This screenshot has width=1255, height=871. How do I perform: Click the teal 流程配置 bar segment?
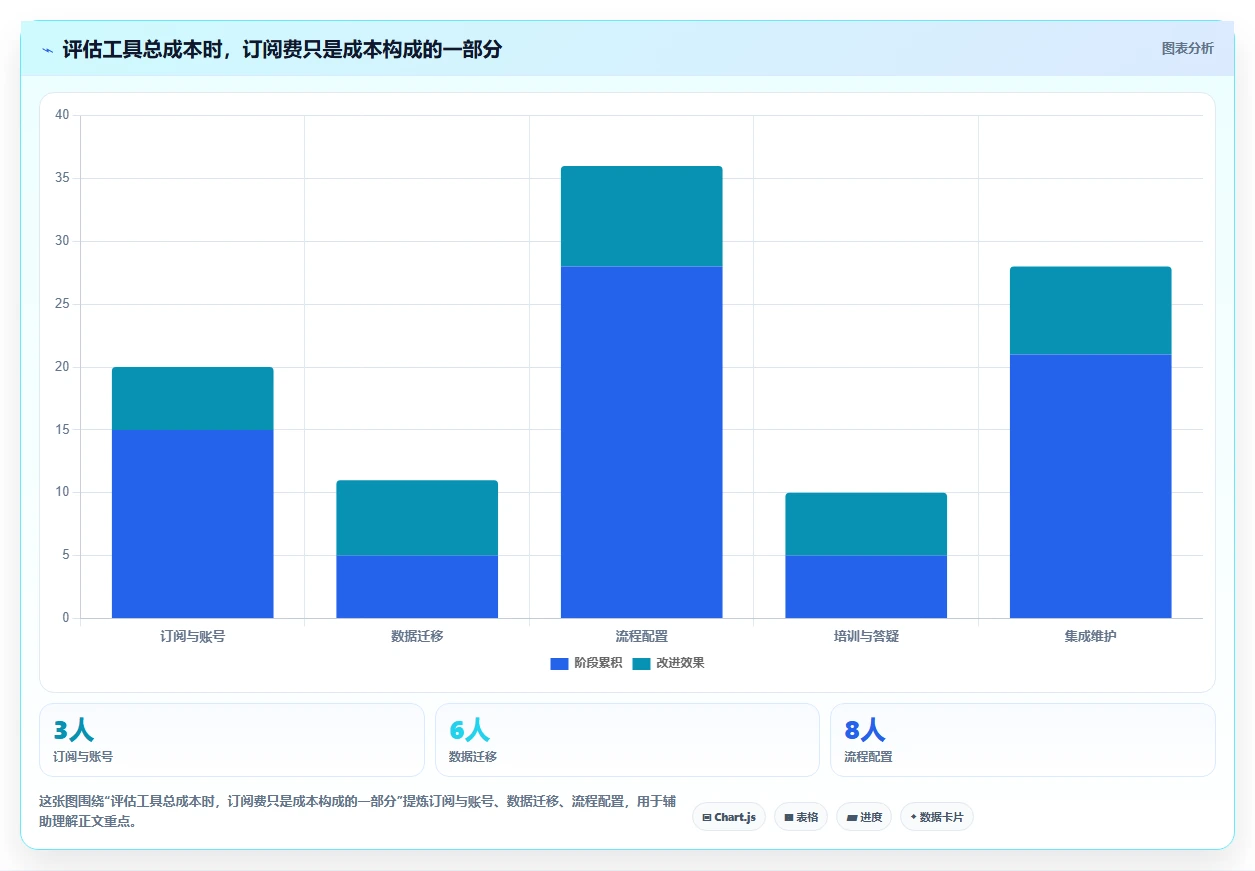641,216
